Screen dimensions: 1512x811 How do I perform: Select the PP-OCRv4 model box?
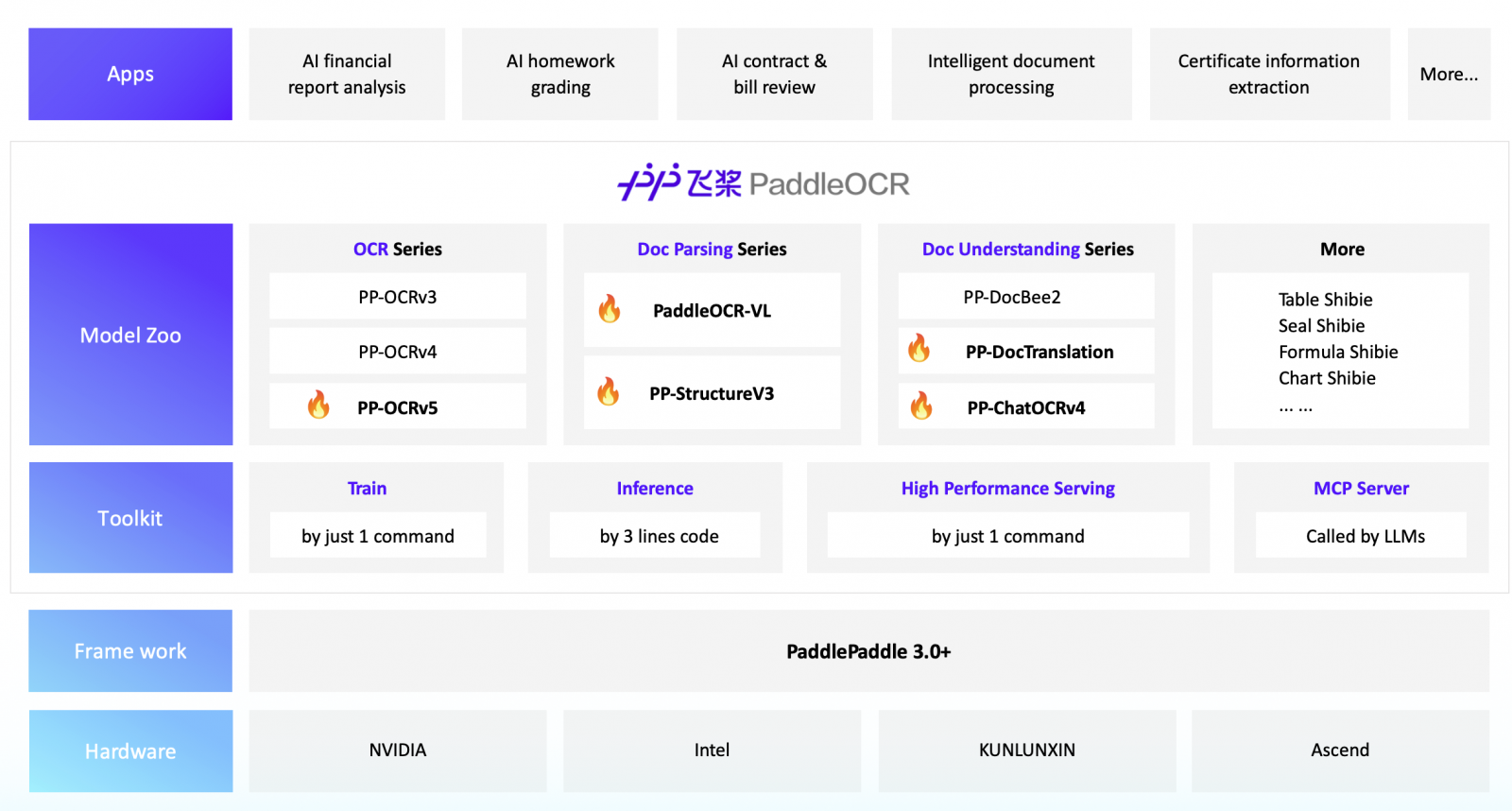coord(398,352)
